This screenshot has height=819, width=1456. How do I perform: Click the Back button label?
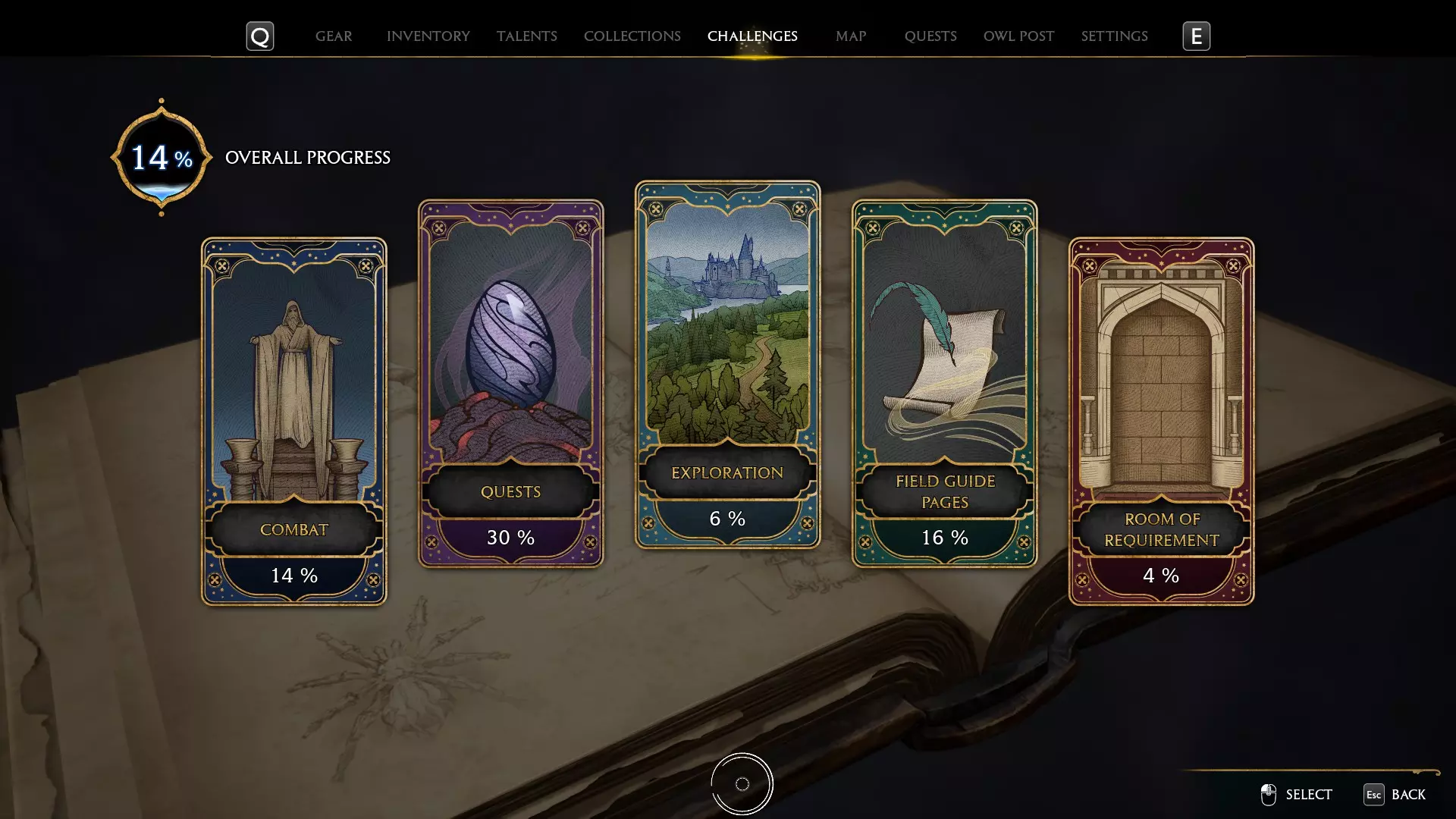pos(1408,795)
